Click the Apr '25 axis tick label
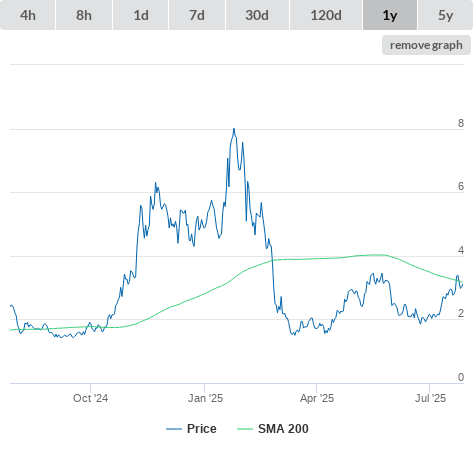The height and width of the screenshot is (455, 474). pos(317,398)
